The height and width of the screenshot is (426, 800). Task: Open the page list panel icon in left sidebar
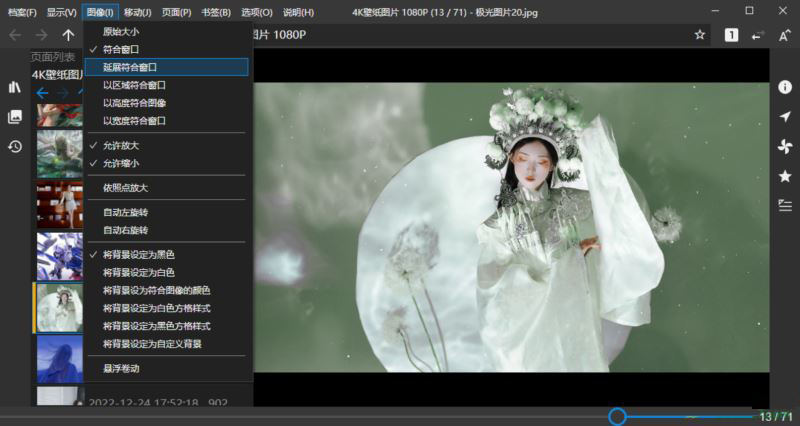15,117
